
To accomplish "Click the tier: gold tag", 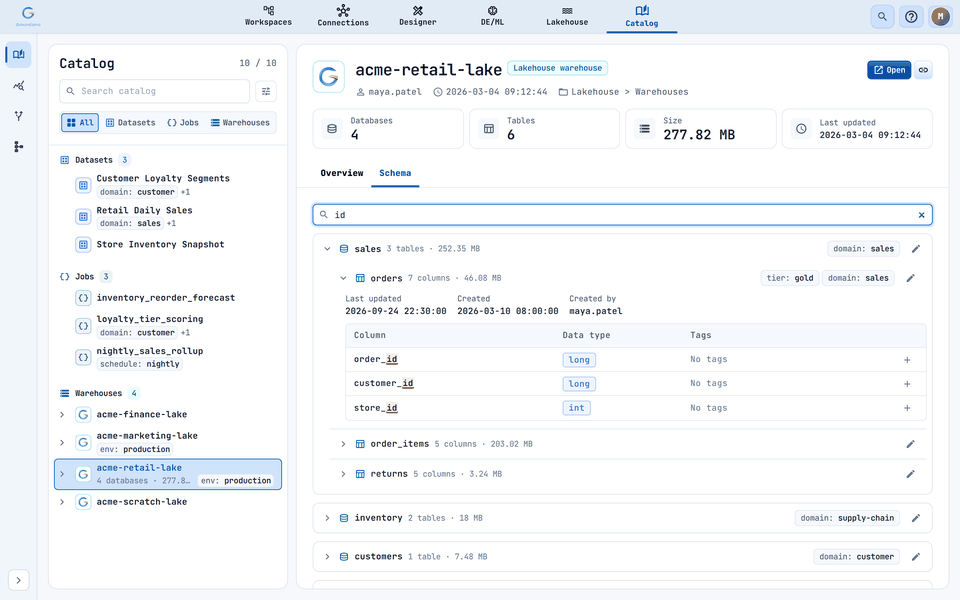I will 790,278.
